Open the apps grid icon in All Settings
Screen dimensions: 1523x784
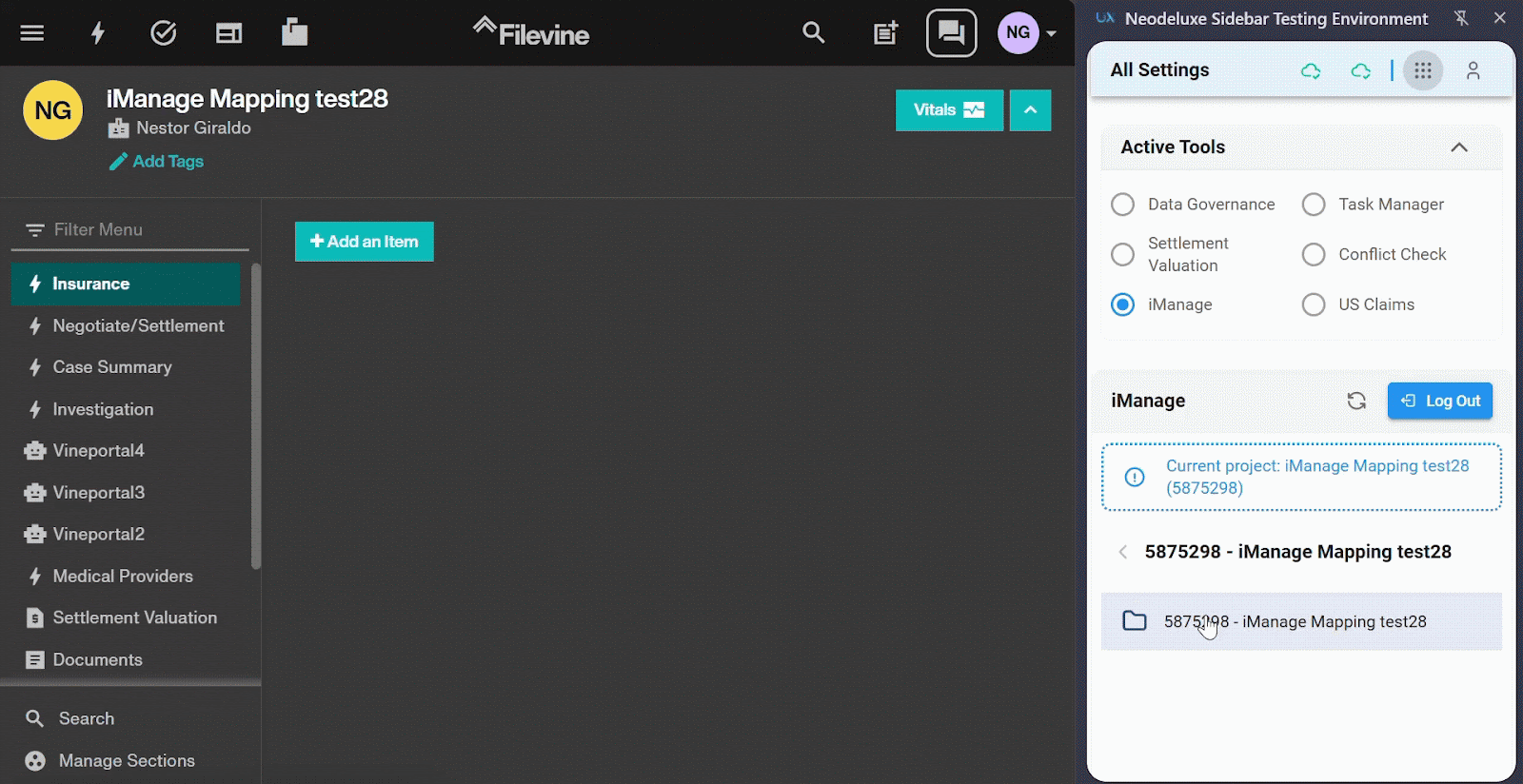[x=1423, y=70]
